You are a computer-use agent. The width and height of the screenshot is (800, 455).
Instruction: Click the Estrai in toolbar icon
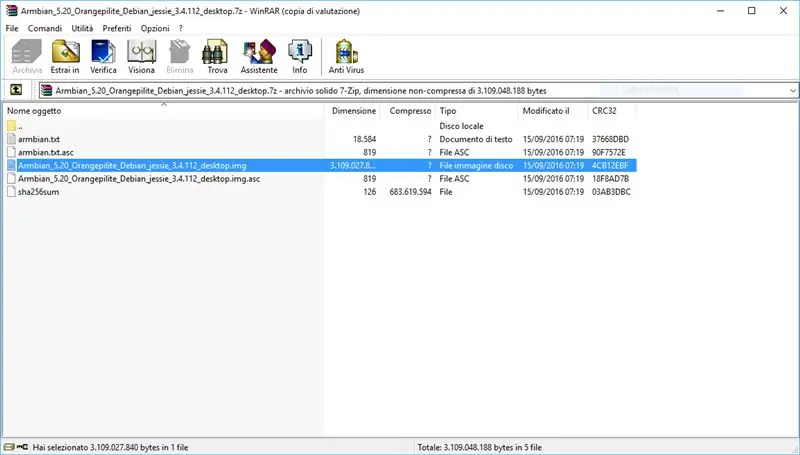click(x=65, y=57)
